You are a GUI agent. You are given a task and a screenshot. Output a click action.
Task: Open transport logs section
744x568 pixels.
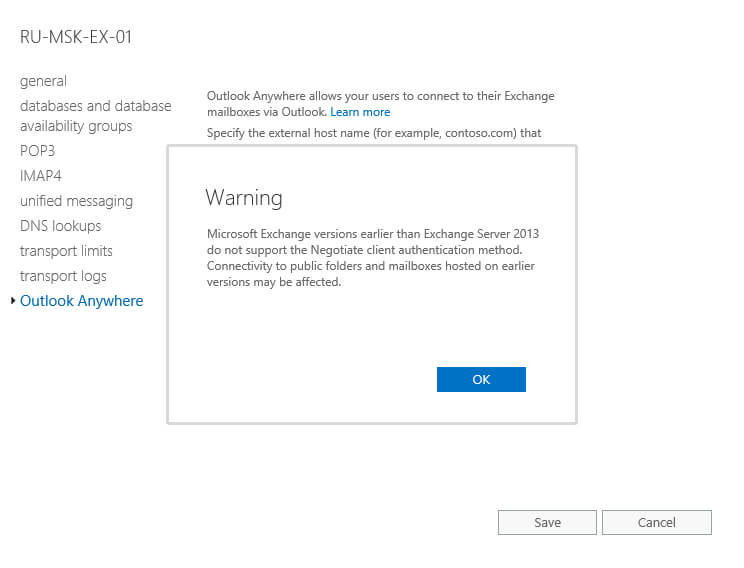[x=63, y=276]
